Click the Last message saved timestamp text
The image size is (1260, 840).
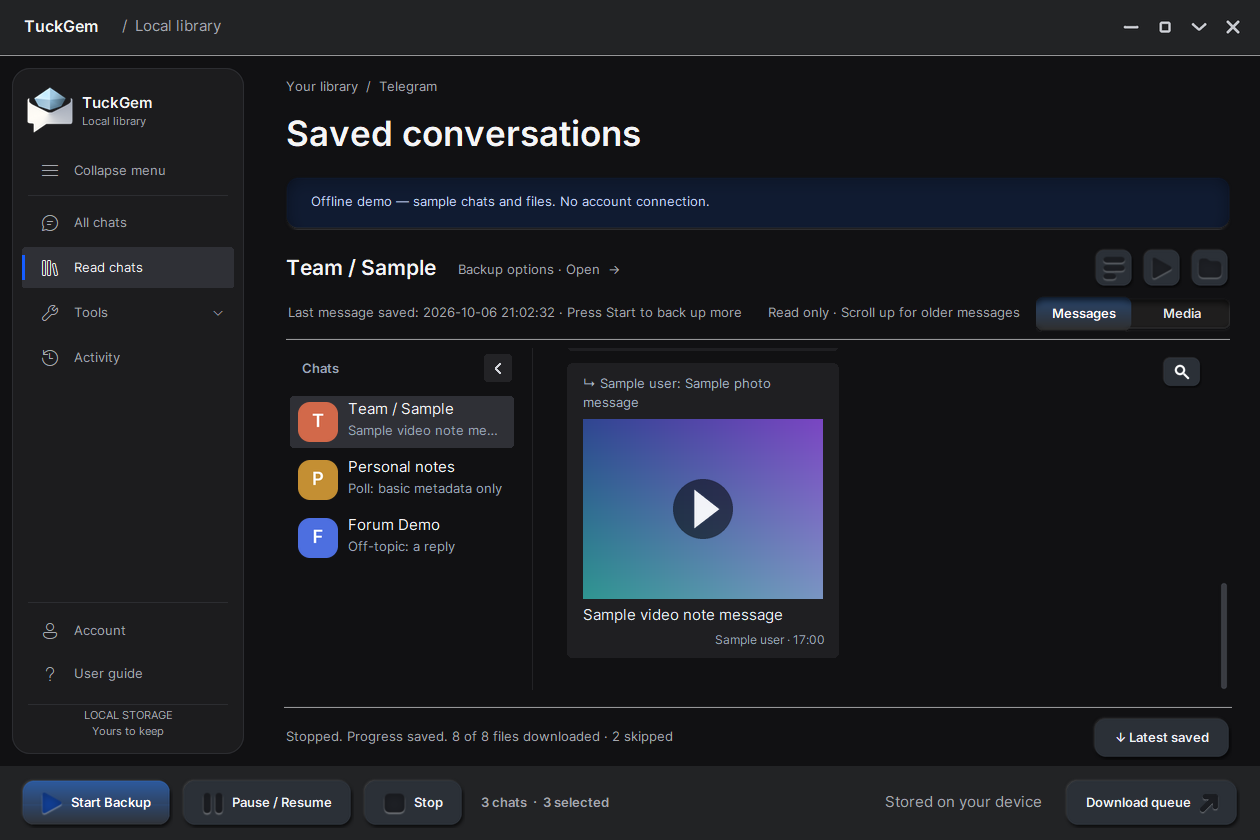(515, 312)
